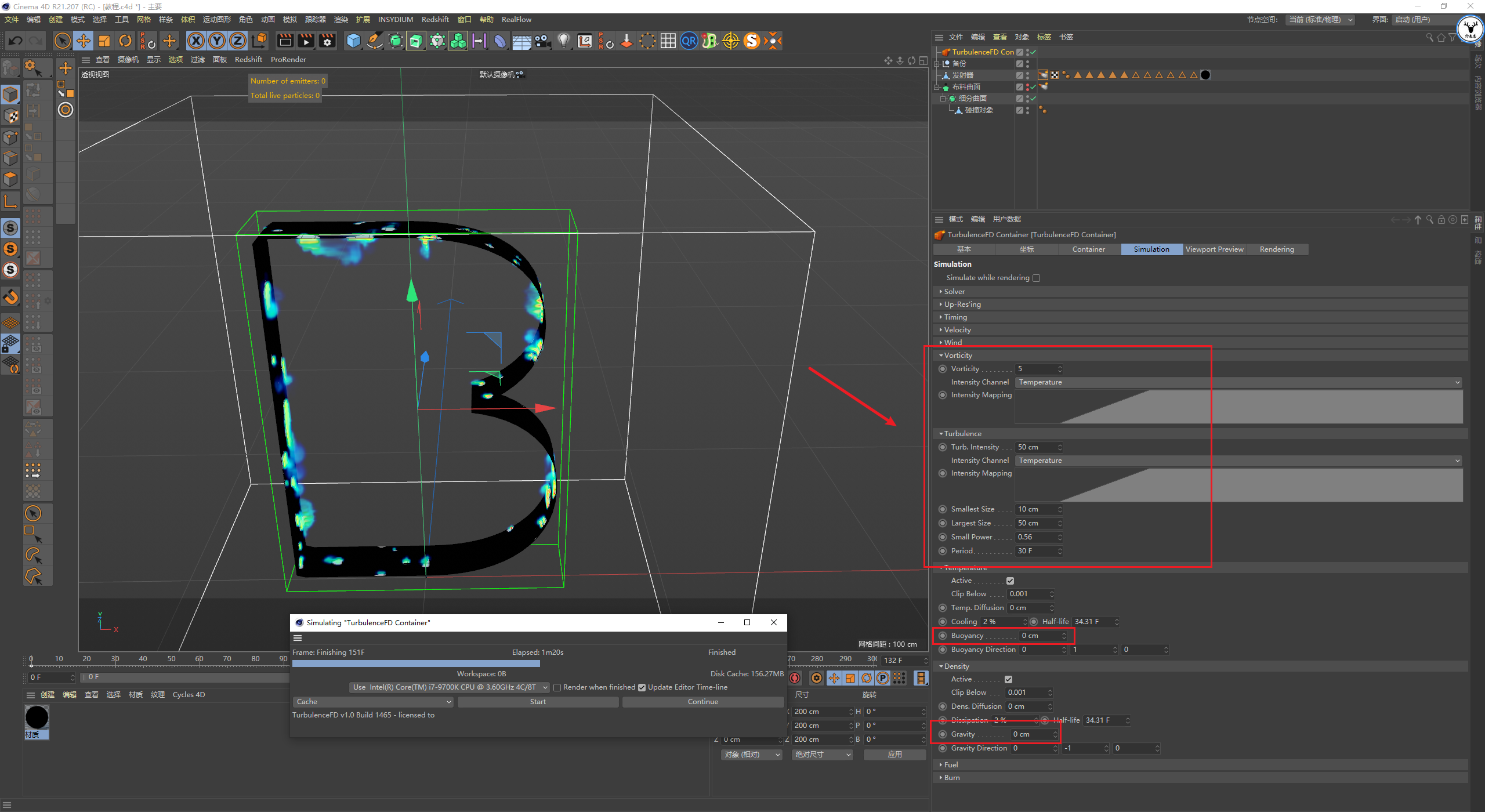Click the Camera object icon

pos(542,41)
